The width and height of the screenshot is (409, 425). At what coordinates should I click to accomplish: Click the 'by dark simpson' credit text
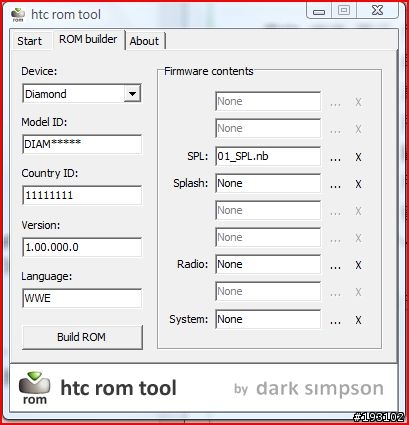309,389
